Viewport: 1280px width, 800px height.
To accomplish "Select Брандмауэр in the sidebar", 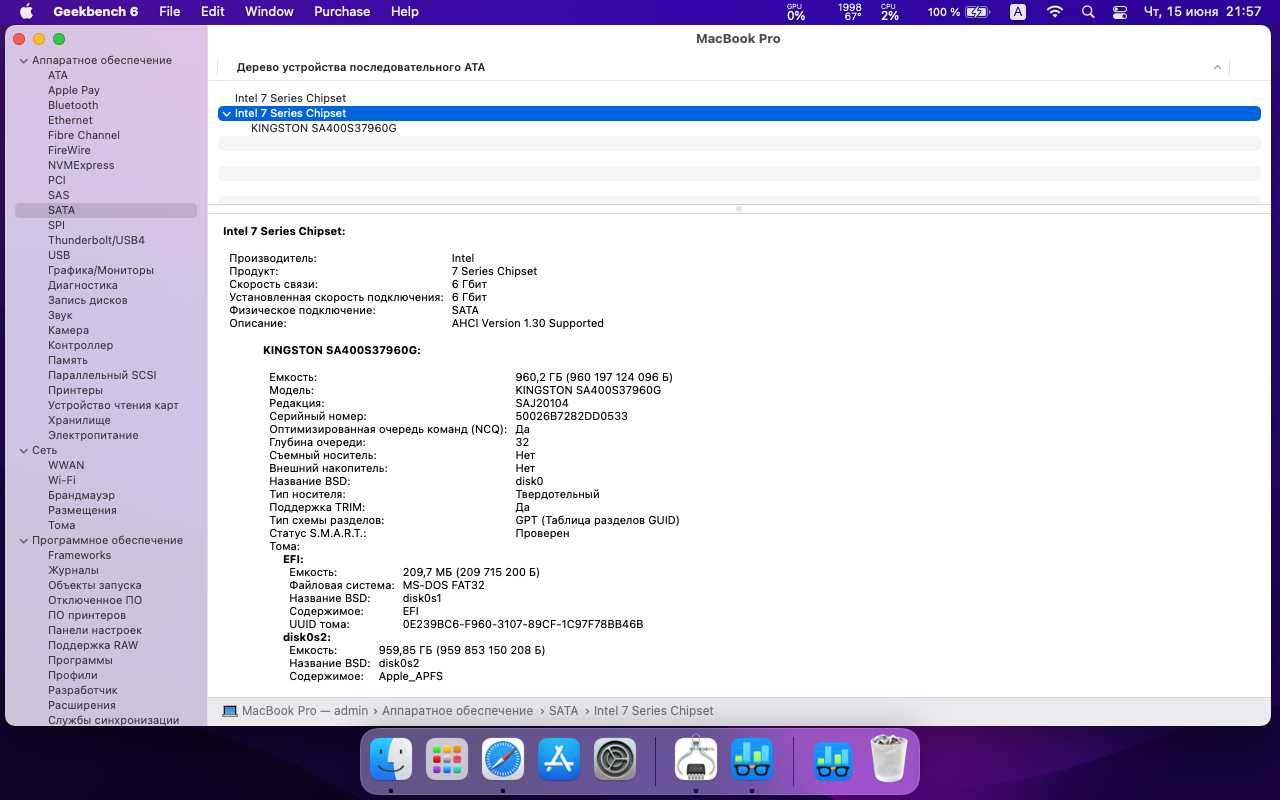I will (81, 495).
